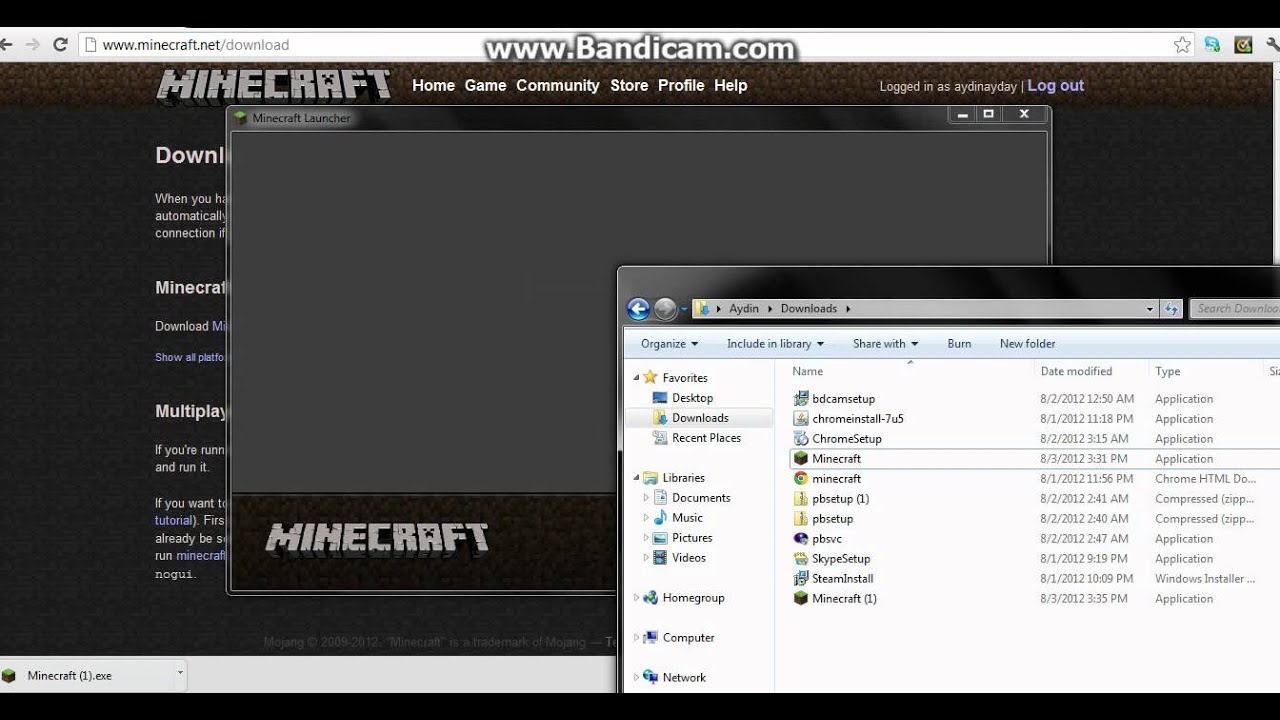Click the Favorites star icon
This screenshot has height=720, width=1280.
point(650,378)
